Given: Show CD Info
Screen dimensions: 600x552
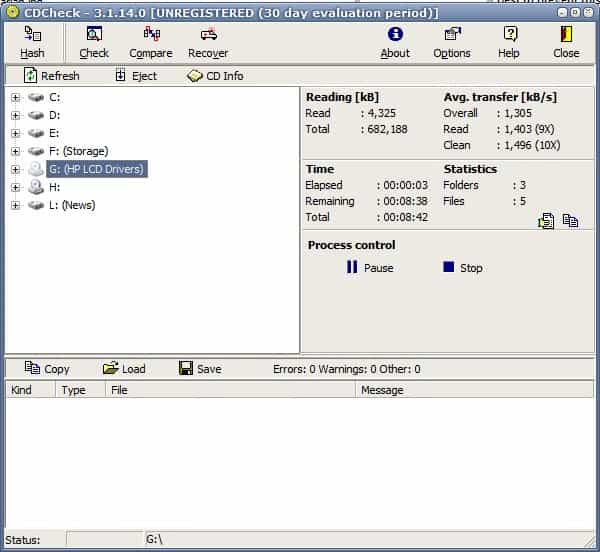Looking at the screenshot, I should 215,76.
